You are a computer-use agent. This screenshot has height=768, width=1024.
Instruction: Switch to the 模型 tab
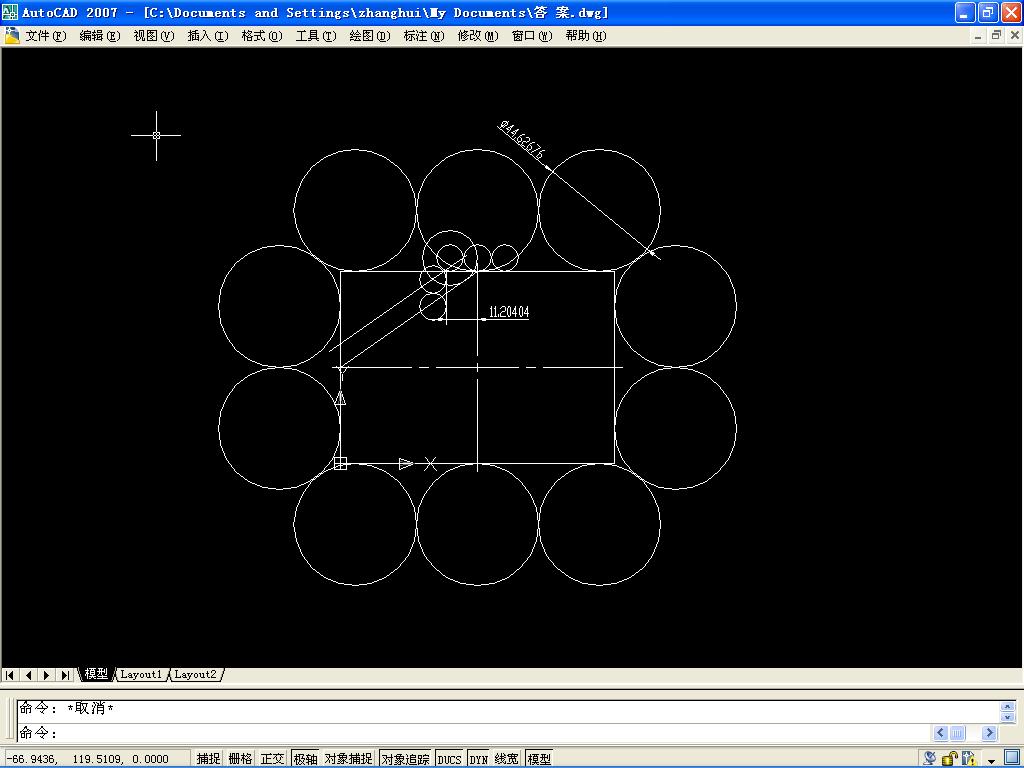96,674
